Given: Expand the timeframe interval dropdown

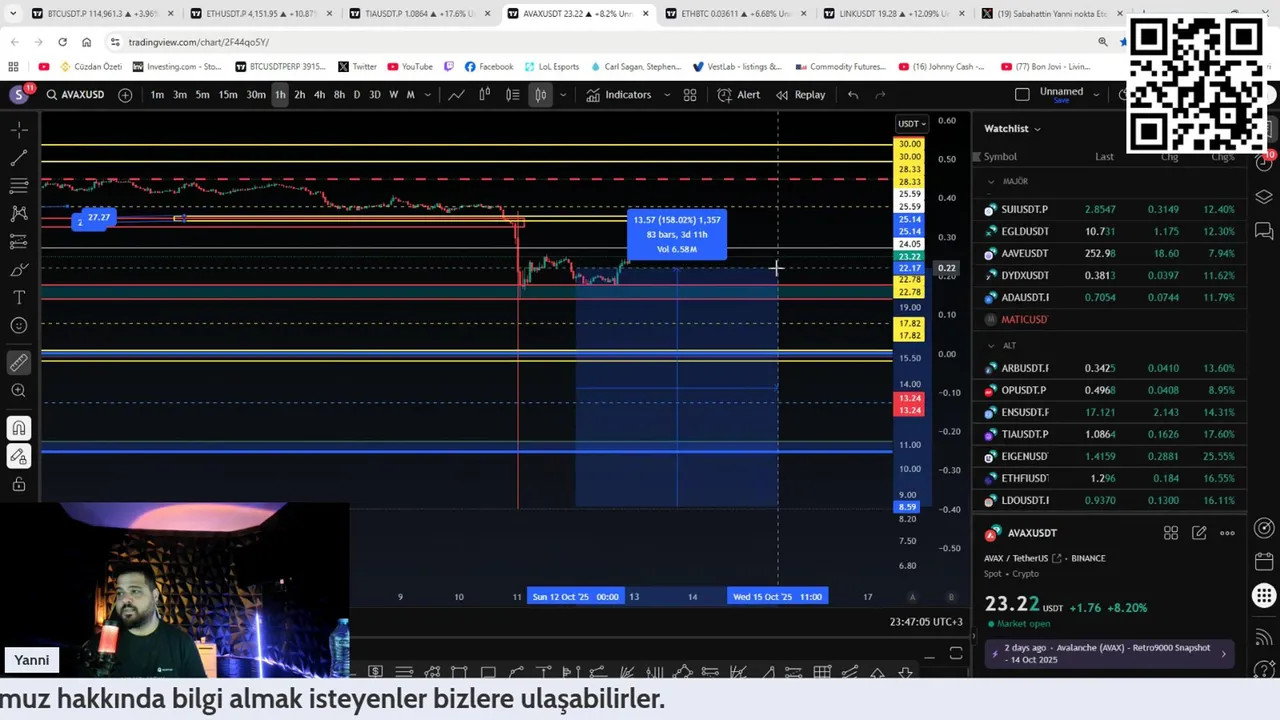Looking at the screenshot, I should click(x=428, y=95).
